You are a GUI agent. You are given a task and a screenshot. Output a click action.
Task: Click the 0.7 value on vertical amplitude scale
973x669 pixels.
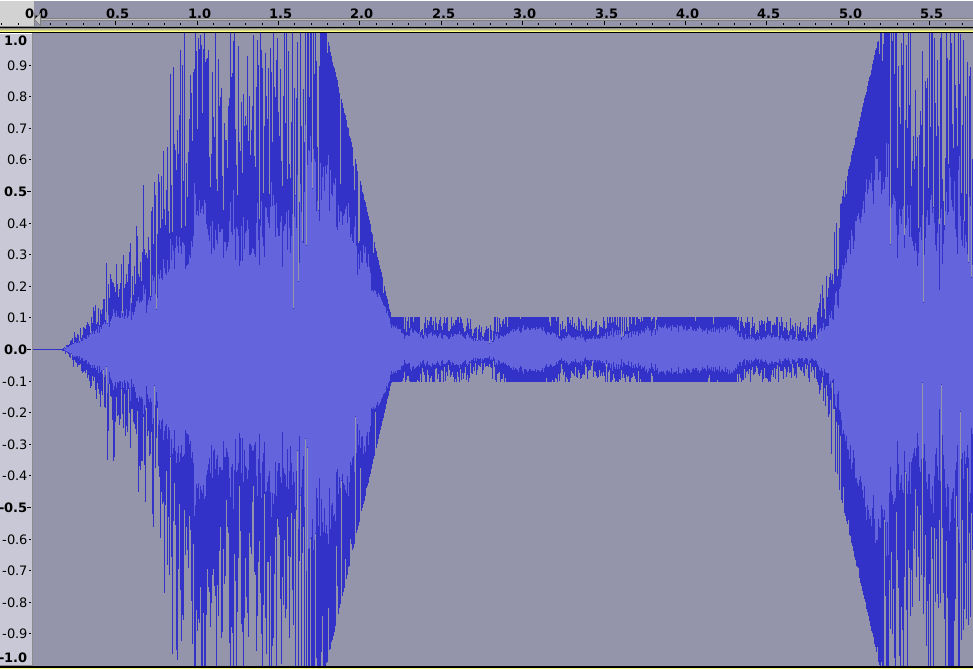click(17, 128)
